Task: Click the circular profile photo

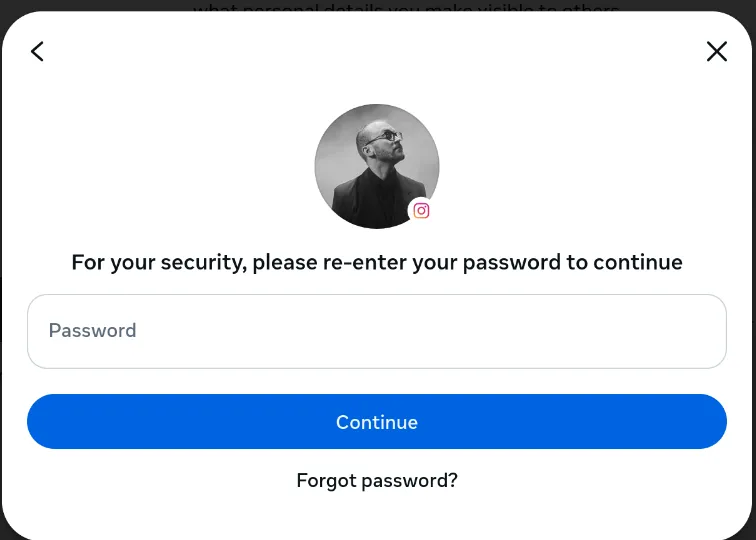Action: 377,166
